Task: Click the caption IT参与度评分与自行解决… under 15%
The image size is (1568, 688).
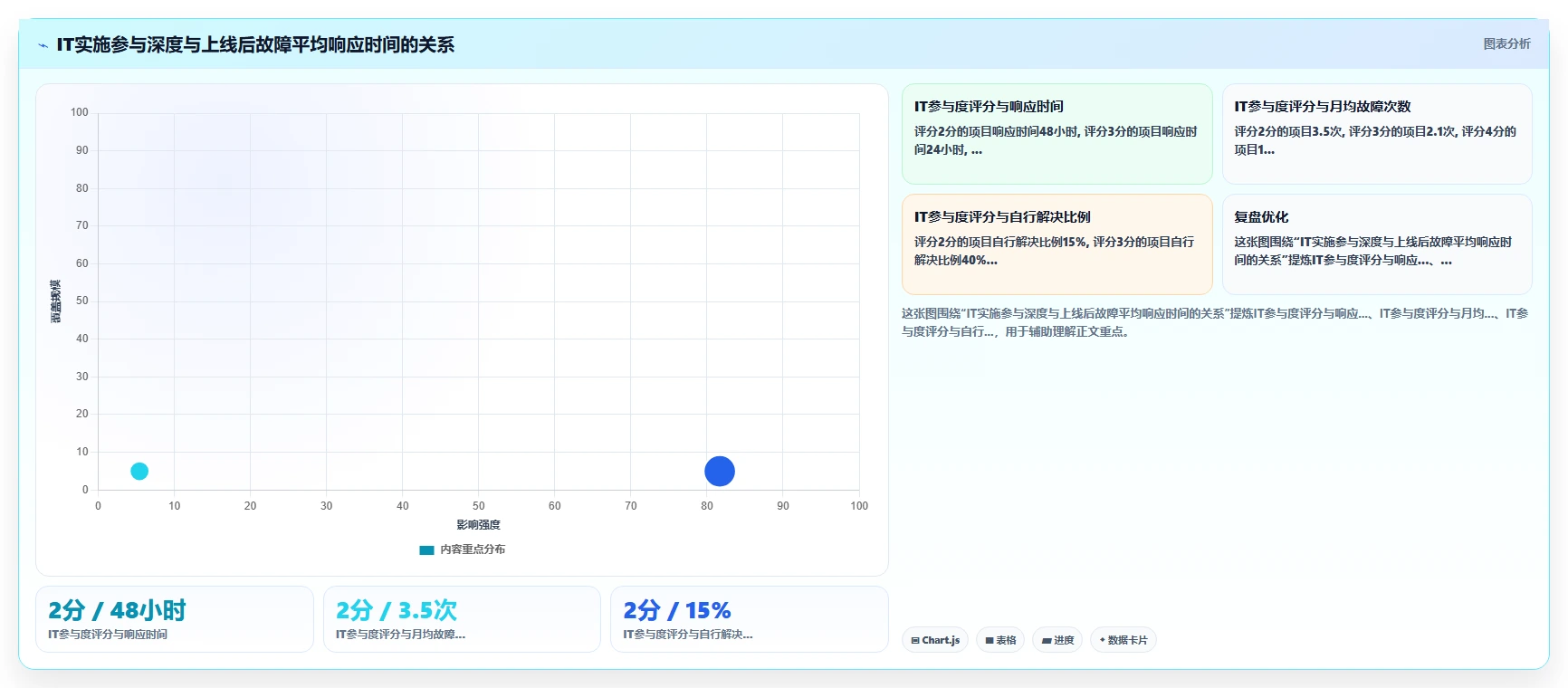Action: 688,635
